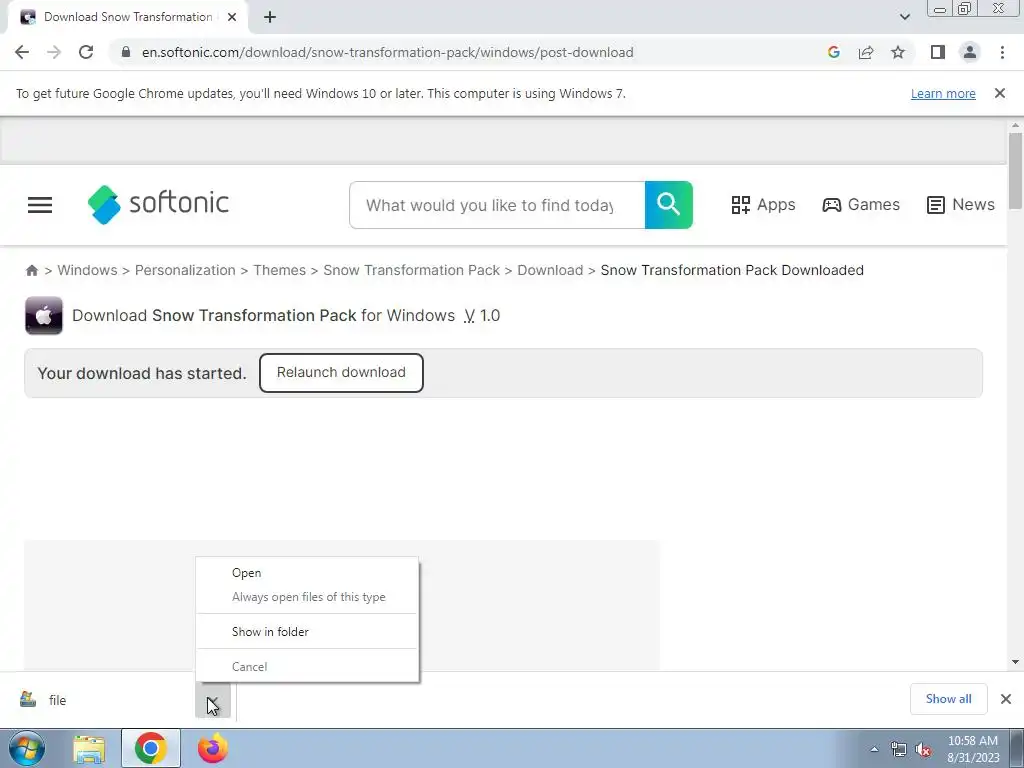The image size is (1024, 768).
Task: Open the Chrome side panel
Action: [x=938, y=52]
